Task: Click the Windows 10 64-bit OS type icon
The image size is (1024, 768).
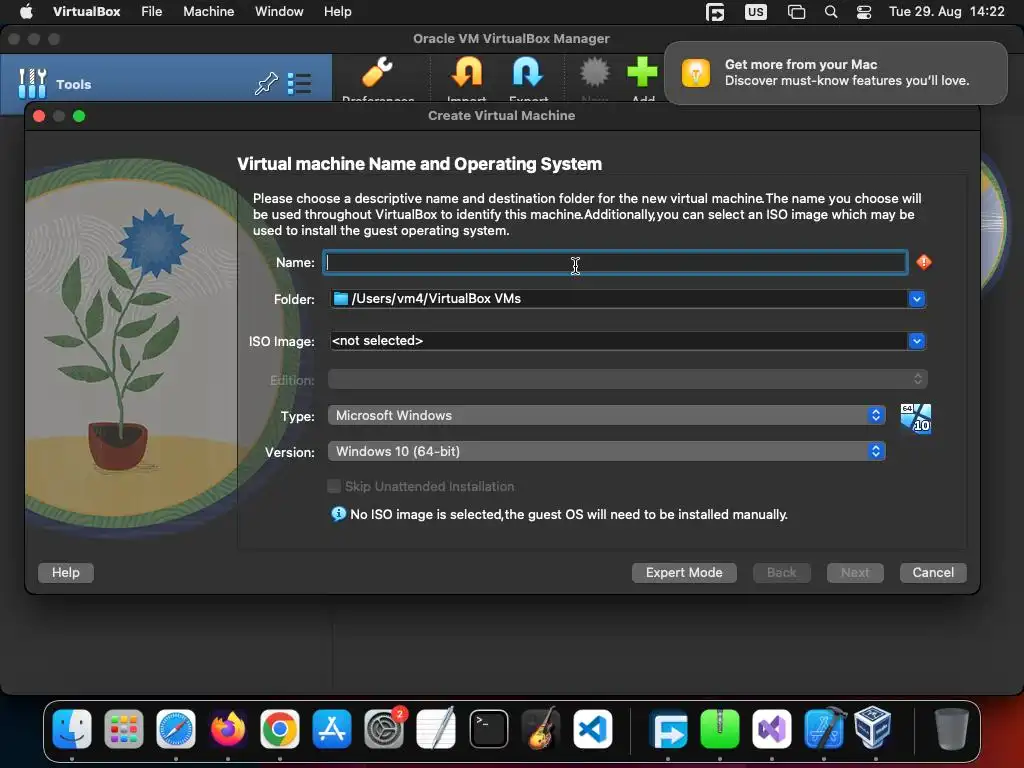Action: pyautogui.click(x=916, y=418)
